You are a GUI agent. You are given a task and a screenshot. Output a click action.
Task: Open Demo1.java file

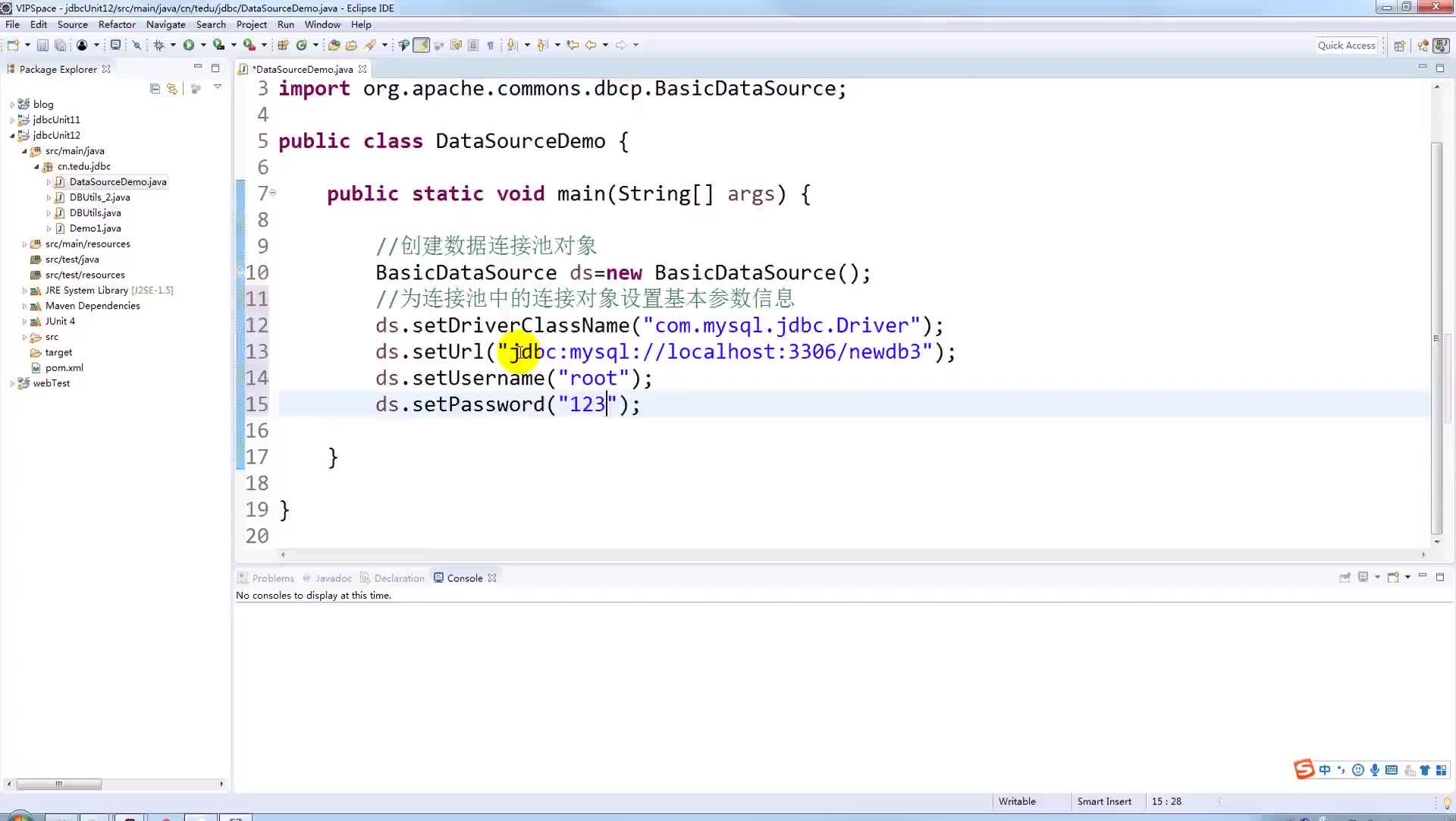point(94,228)
